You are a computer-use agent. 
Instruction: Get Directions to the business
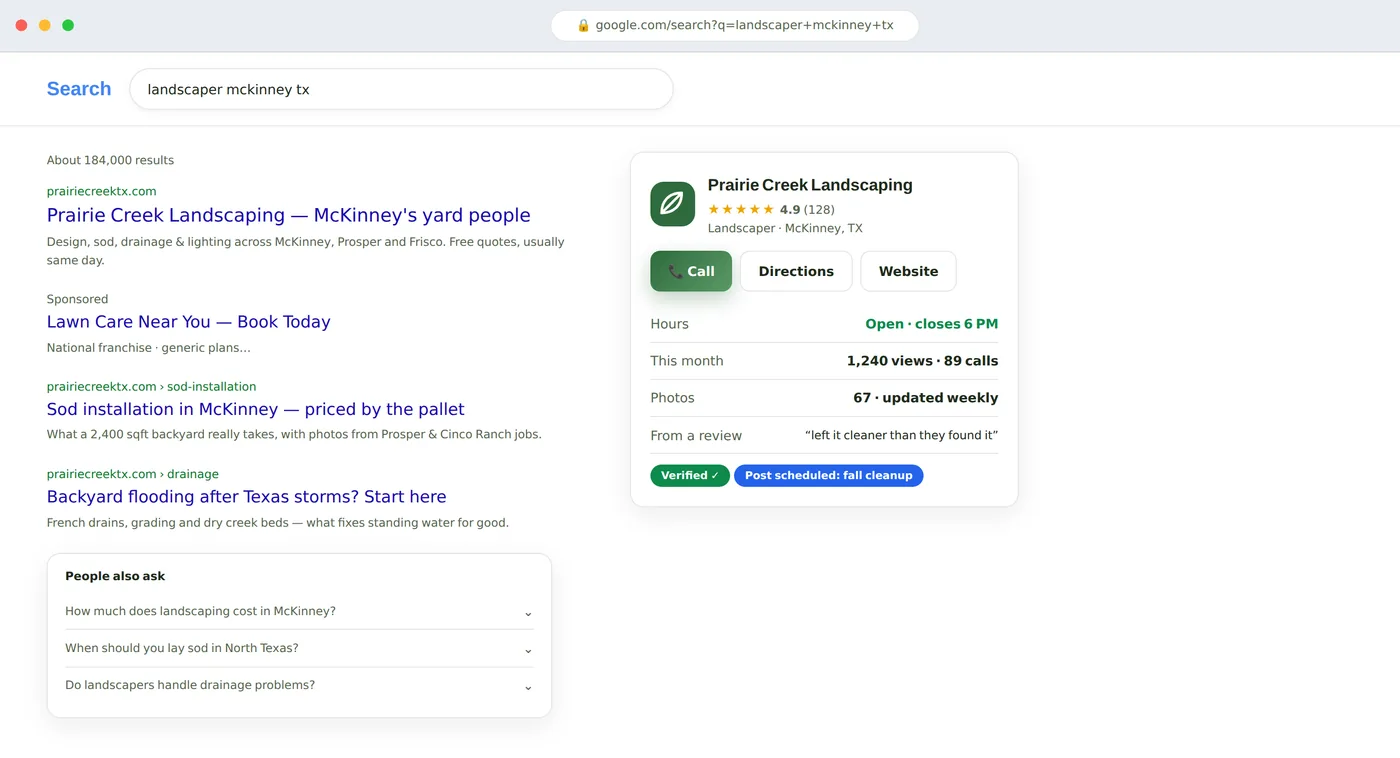[x=796, y=271]
